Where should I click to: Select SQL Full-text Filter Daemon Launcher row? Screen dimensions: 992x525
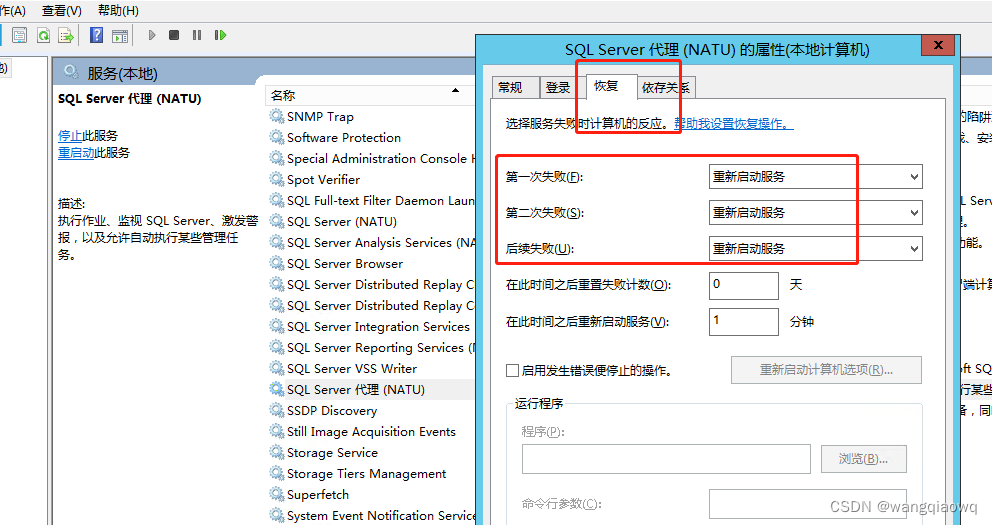click(x=371, y=200)
